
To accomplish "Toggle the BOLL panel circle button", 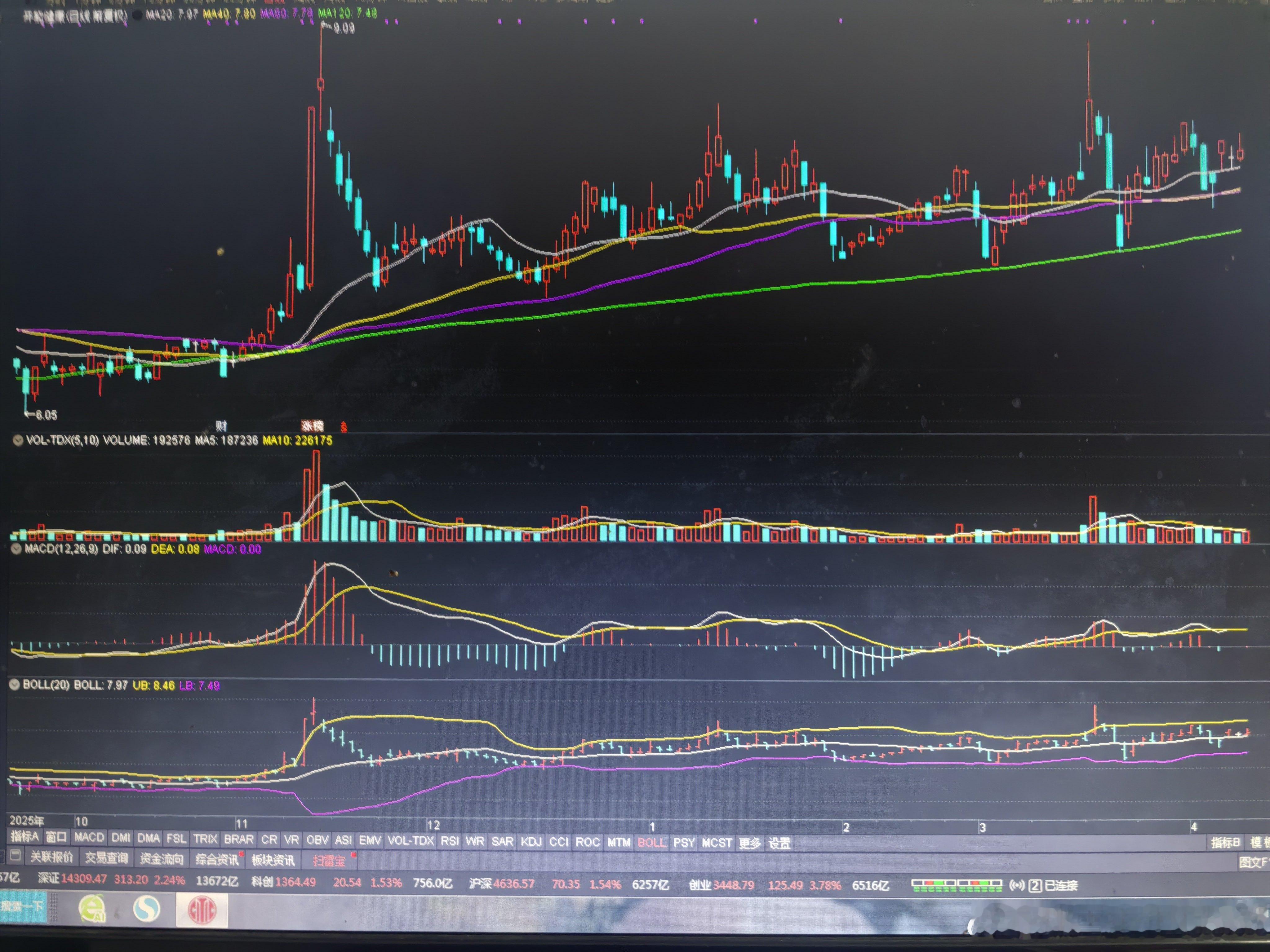I will pyautogui.click(x=14, y=685).
